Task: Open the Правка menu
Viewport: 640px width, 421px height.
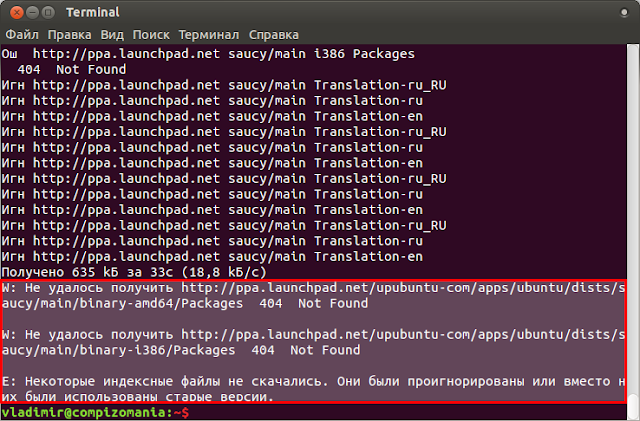Action: coord(69,35)
